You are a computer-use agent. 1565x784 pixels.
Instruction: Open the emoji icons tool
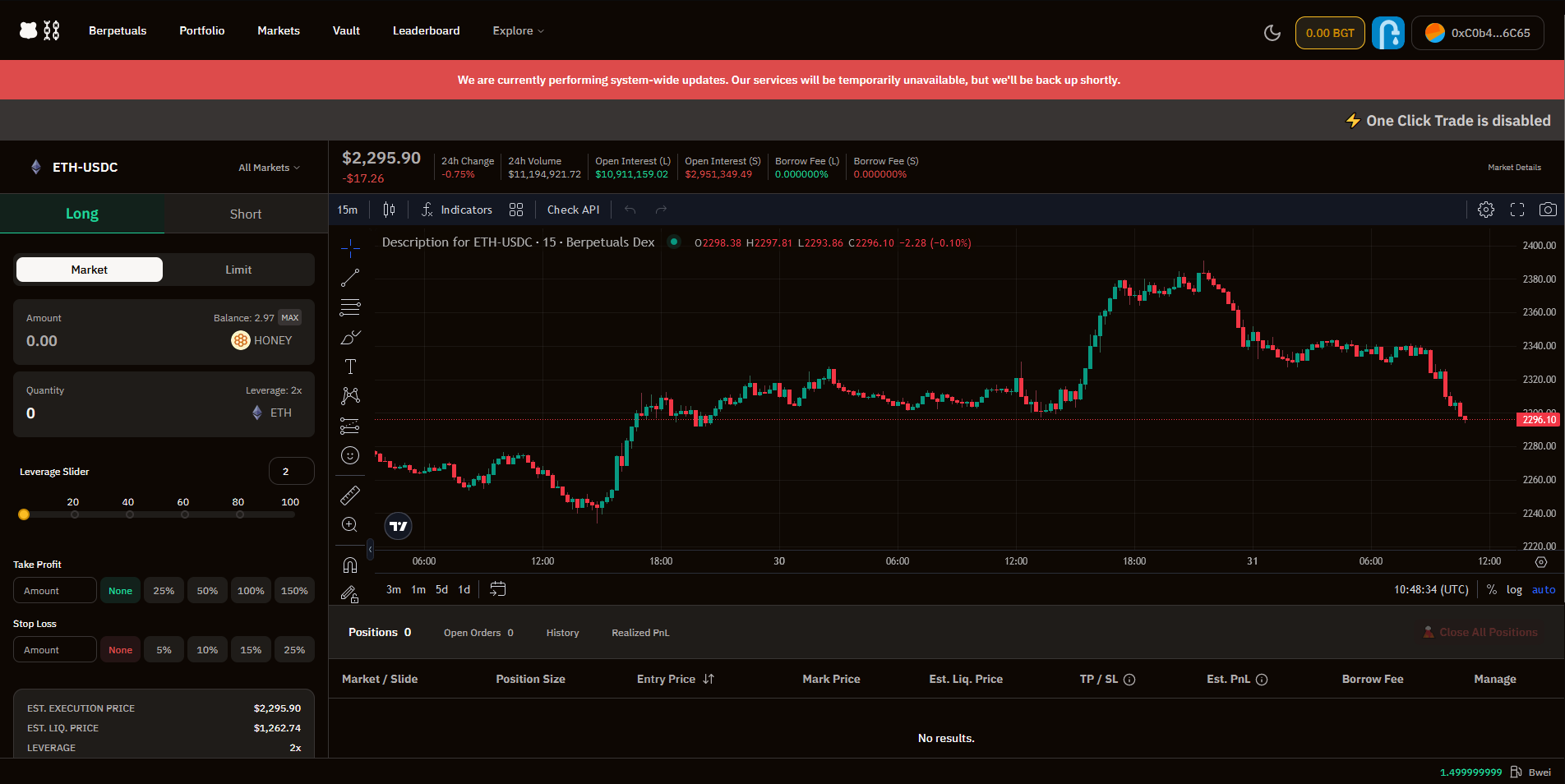click(x=350, y=455)
